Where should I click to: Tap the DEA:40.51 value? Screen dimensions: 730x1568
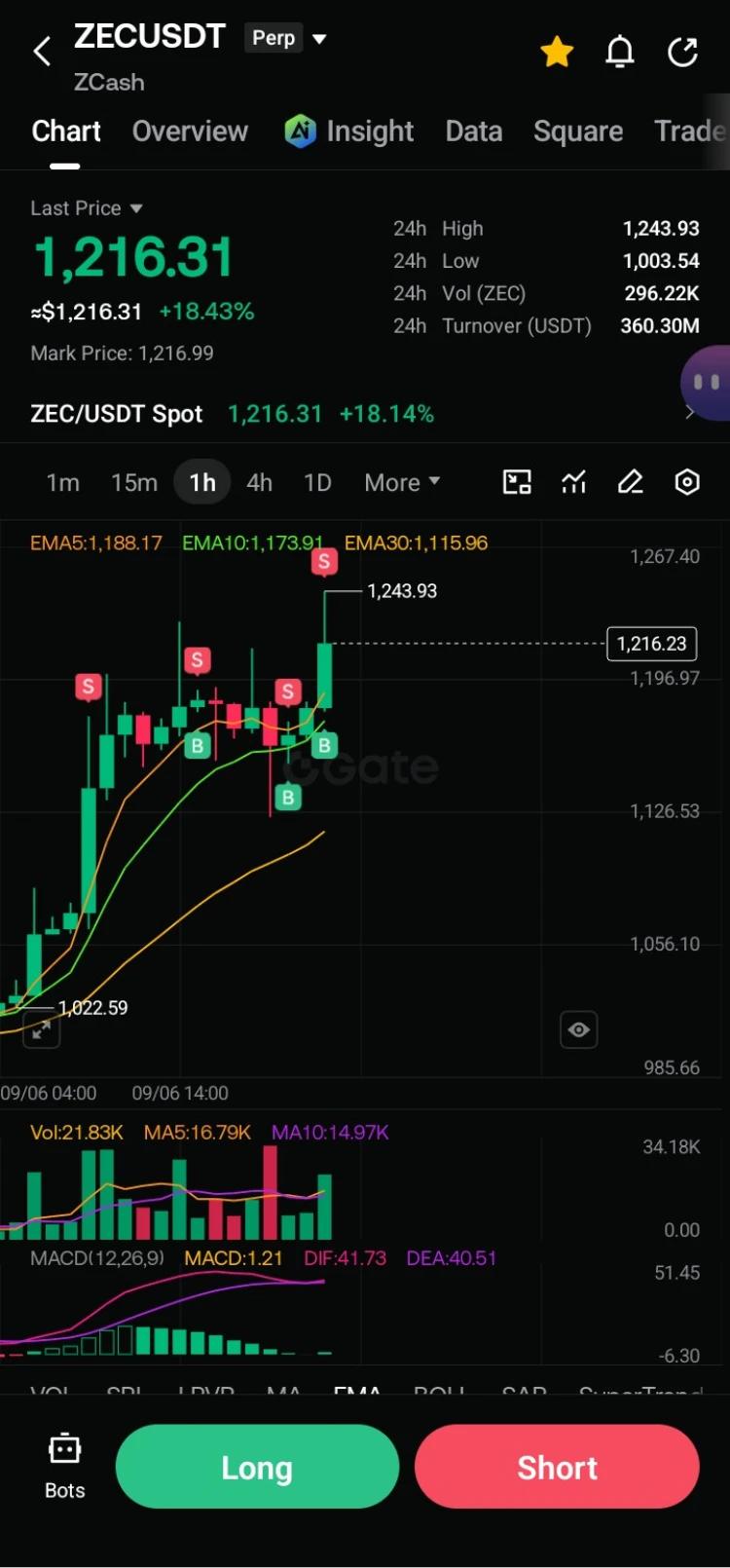[x=452, y=1258]
